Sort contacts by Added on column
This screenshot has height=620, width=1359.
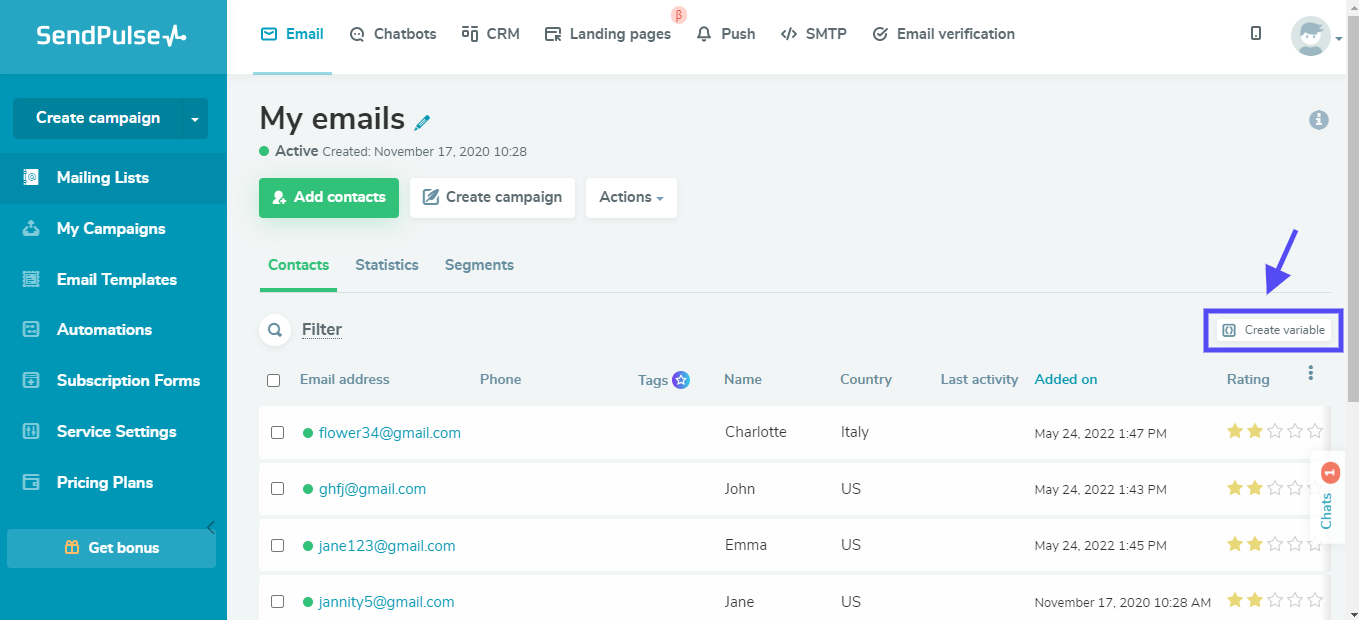(1065, 380)
